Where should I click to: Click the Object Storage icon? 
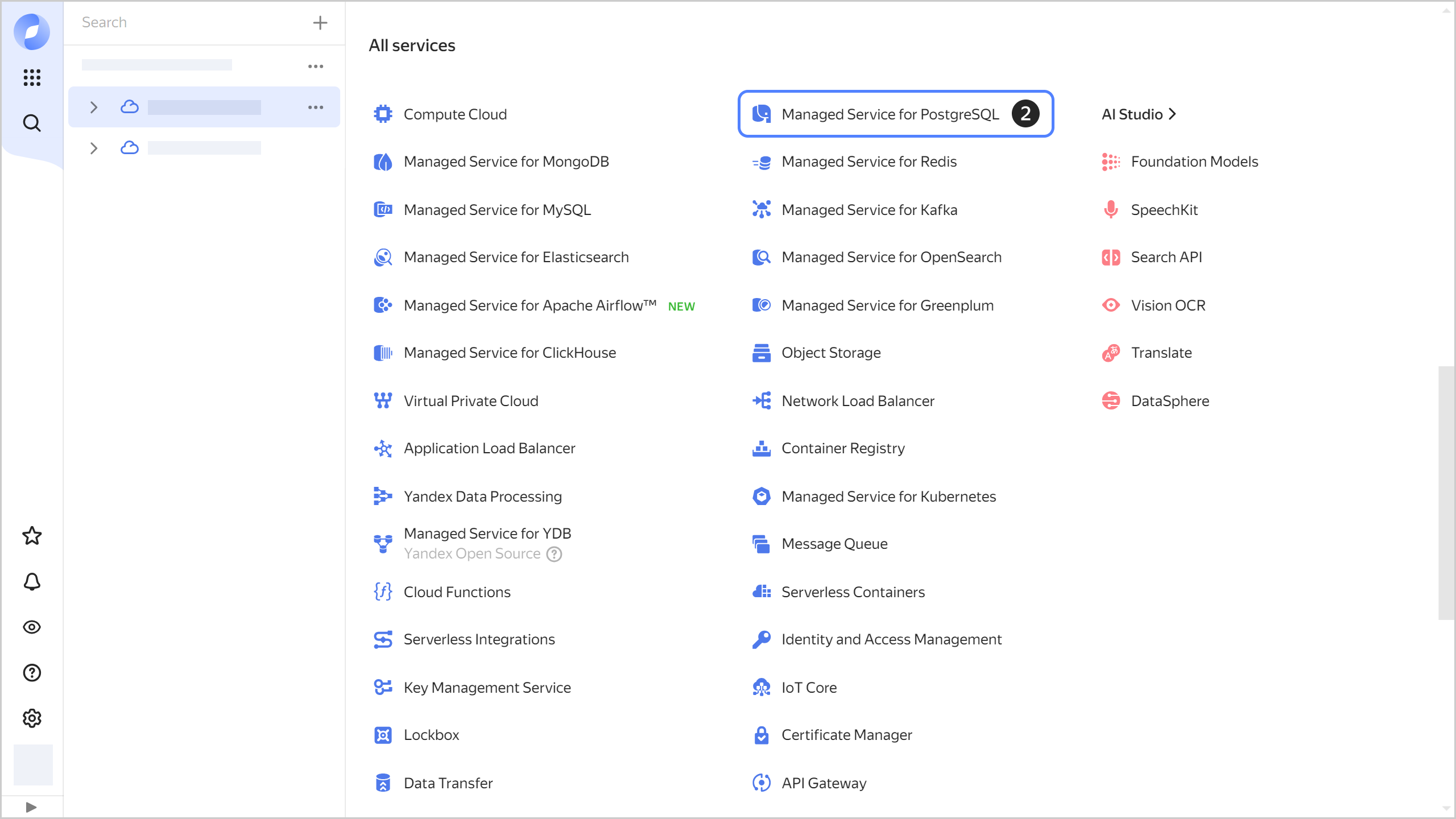tap(761, 353)
